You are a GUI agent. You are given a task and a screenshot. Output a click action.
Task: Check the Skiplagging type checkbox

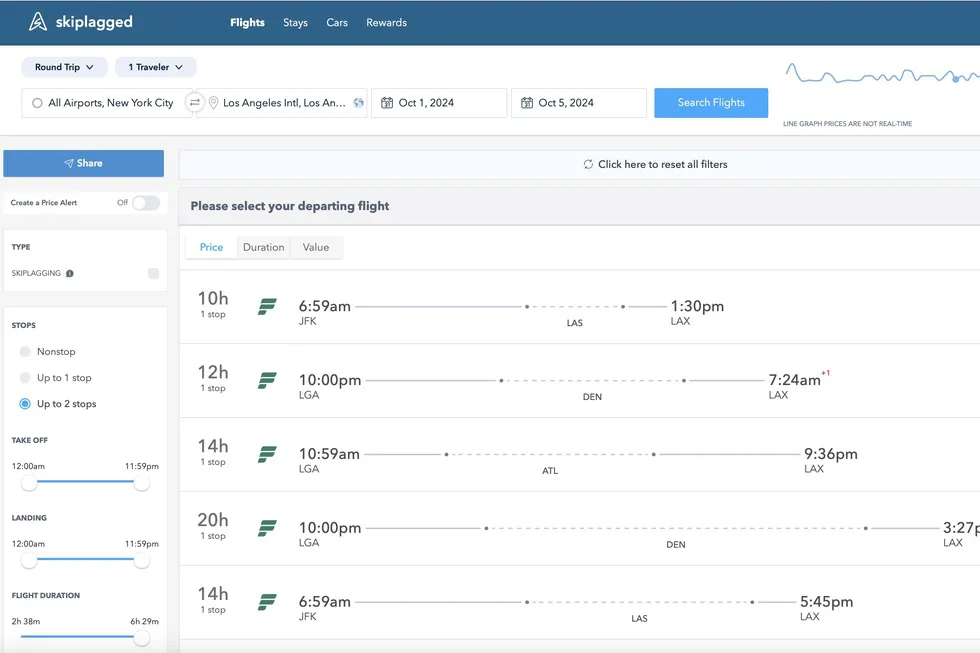pyautogui.click(x=153, y=273)
